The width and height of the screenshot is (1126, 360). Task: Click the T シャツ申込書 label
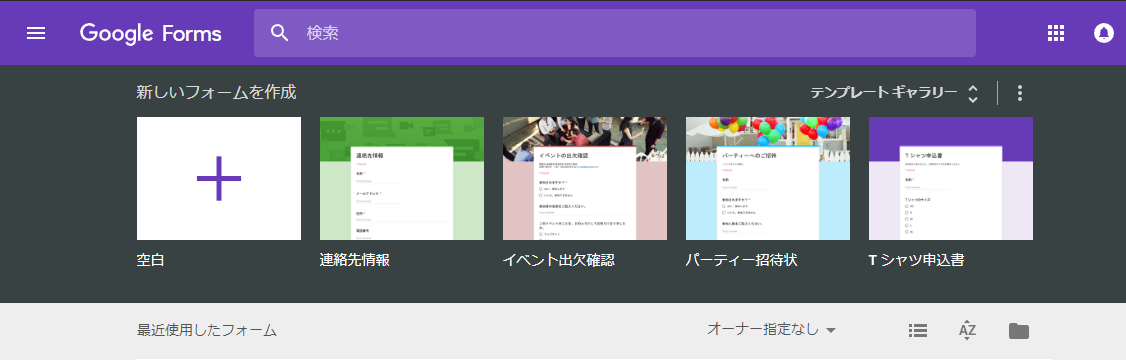[x=916, y=260]
